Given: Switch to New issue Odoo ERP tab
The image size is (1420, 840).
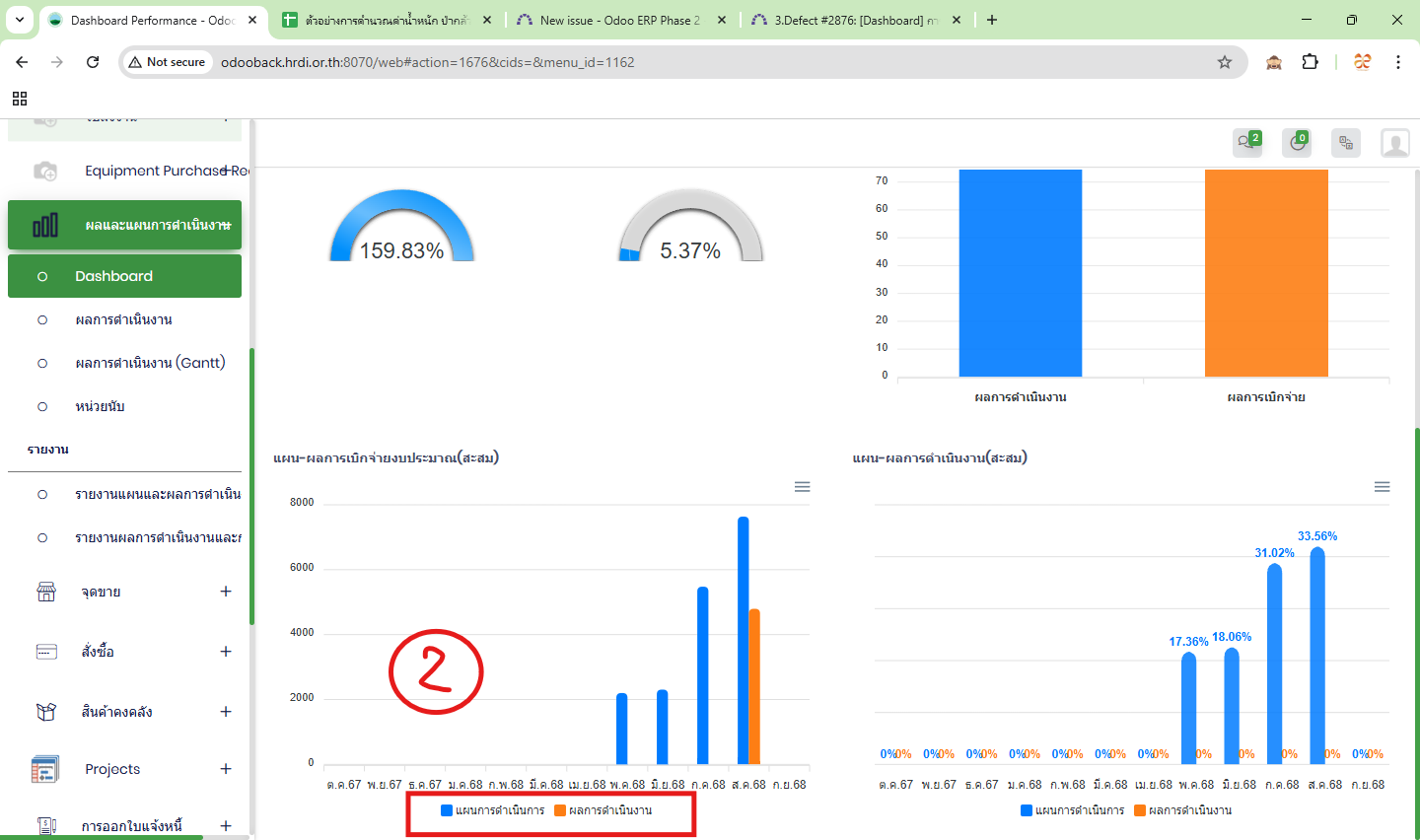Looking at the screenshot, I should pos(619,20).
